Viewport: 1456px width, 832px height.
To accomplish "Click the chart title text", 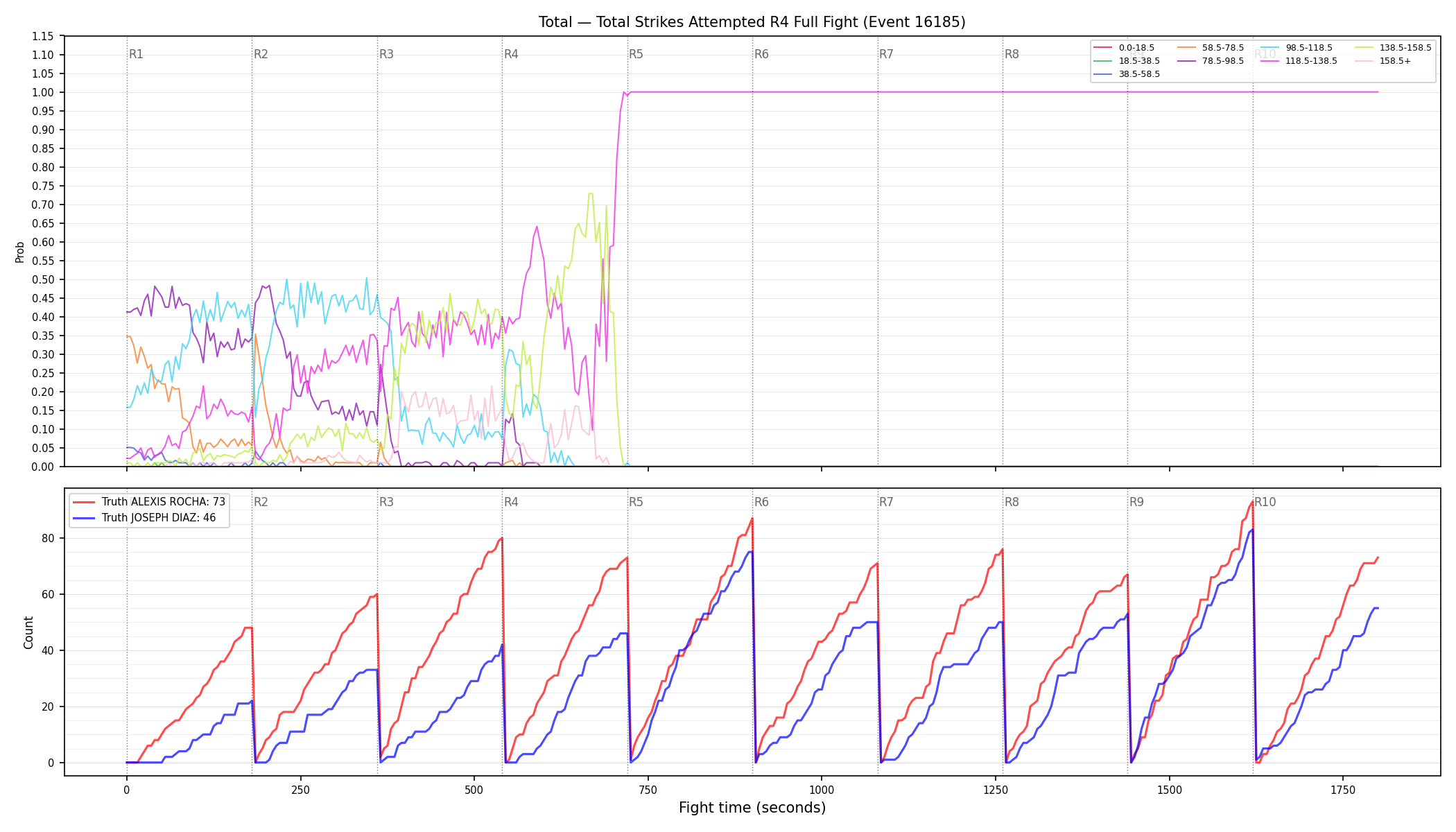I will tap(752, 22).
